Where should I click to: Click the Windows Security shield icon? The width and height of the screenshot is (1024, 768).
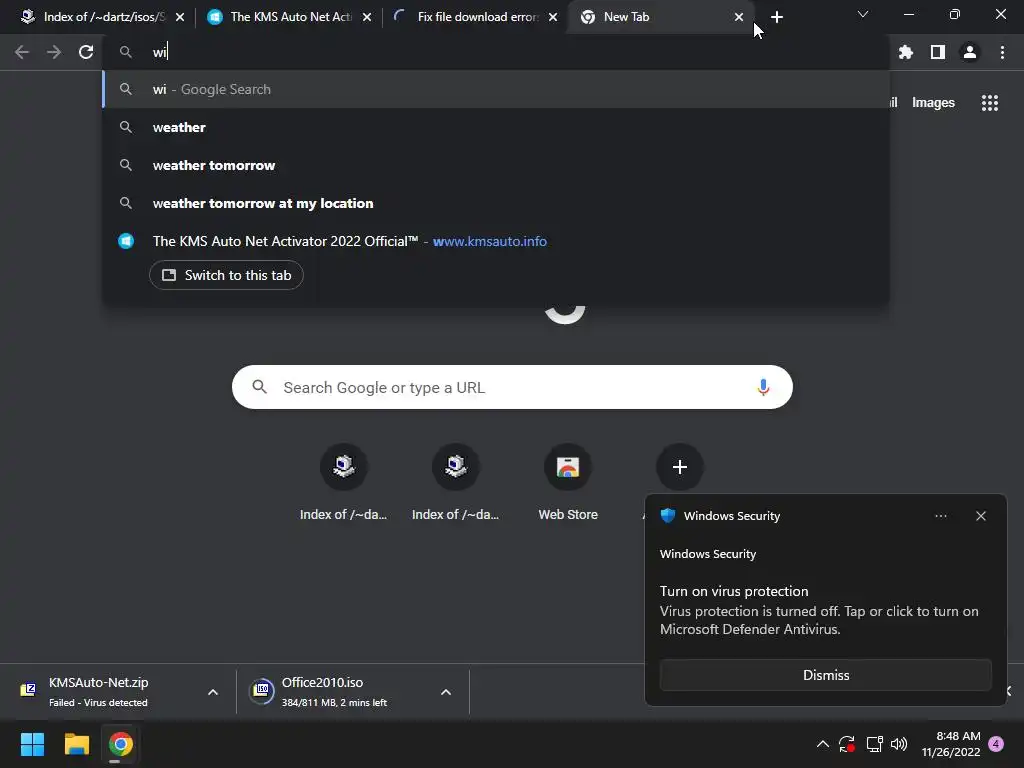667,516
